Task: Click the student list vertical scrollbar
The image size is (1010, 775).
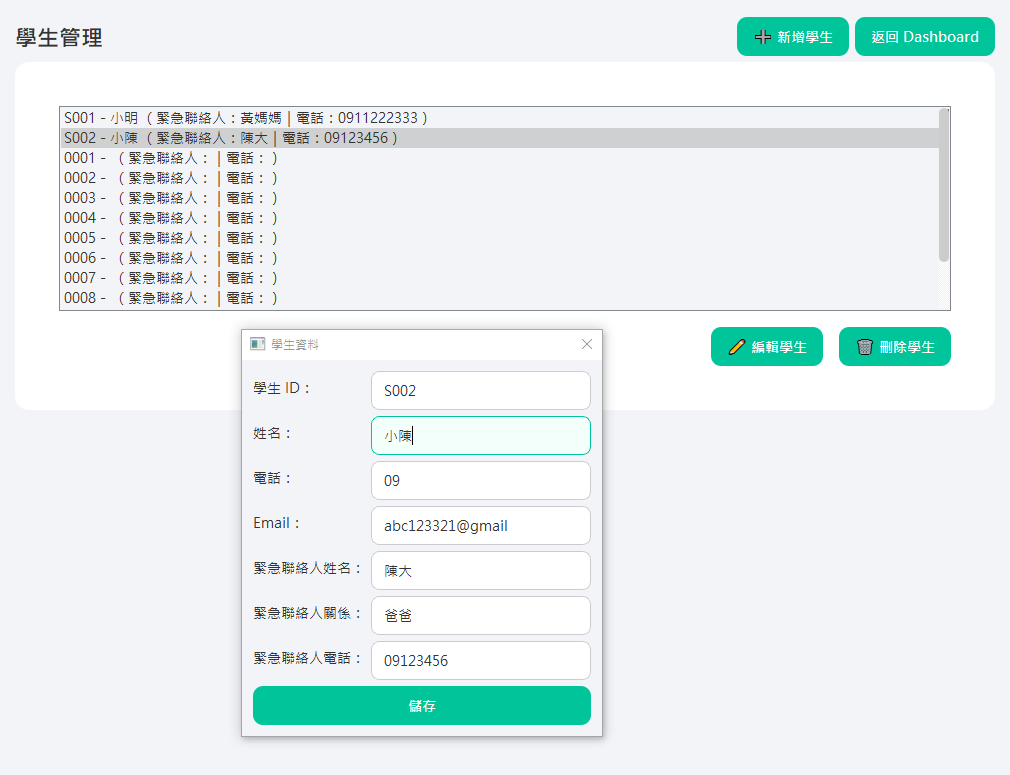Action: point(944,185)
